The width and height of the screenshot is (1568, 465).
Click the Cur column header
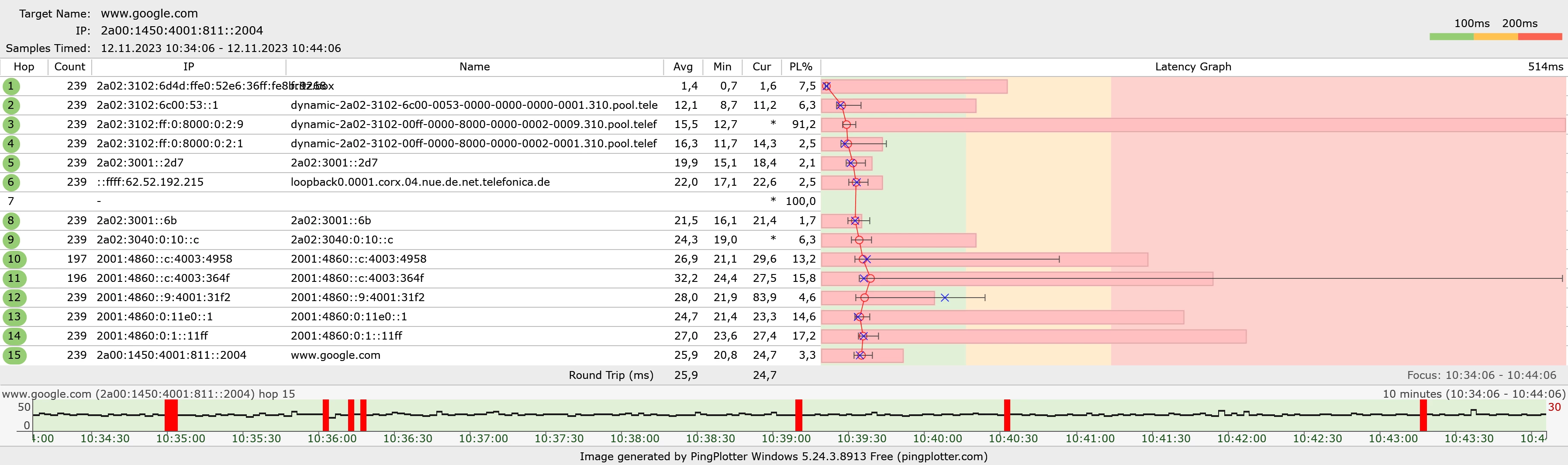(x=761, y=67)
